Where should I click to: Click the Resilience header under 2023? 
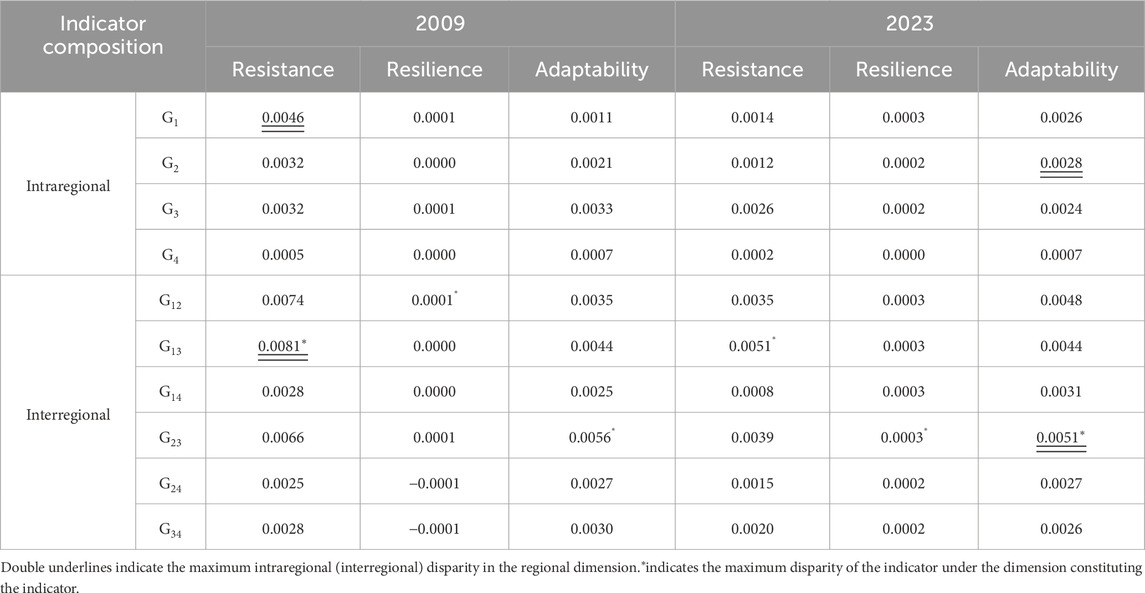pyautogui.click(x=904, y=69)
